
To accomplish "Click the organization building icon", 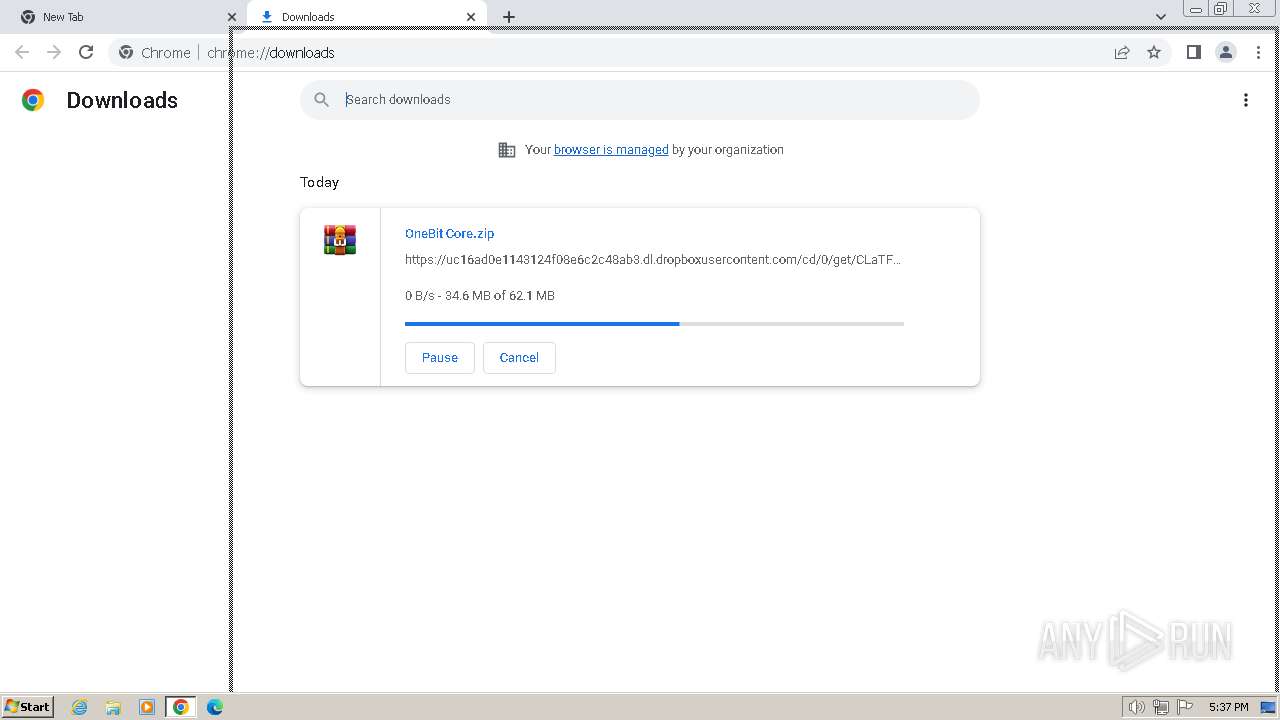I will coord(507,150).
